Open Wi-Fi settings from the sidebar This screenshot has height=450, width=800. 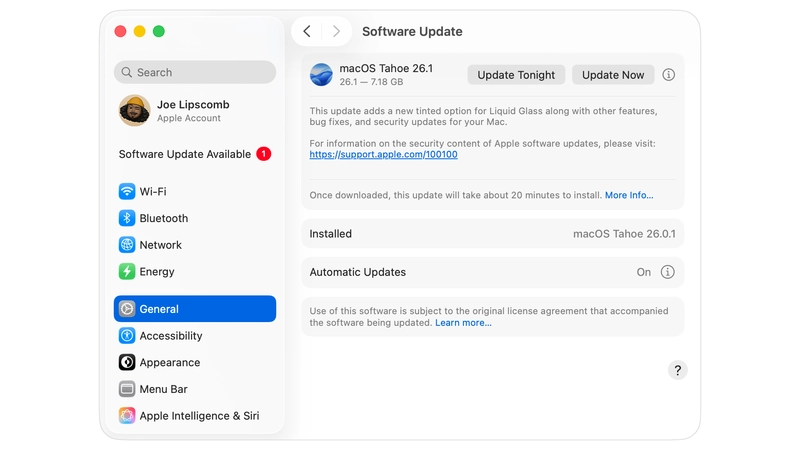(x=194, y=191)
